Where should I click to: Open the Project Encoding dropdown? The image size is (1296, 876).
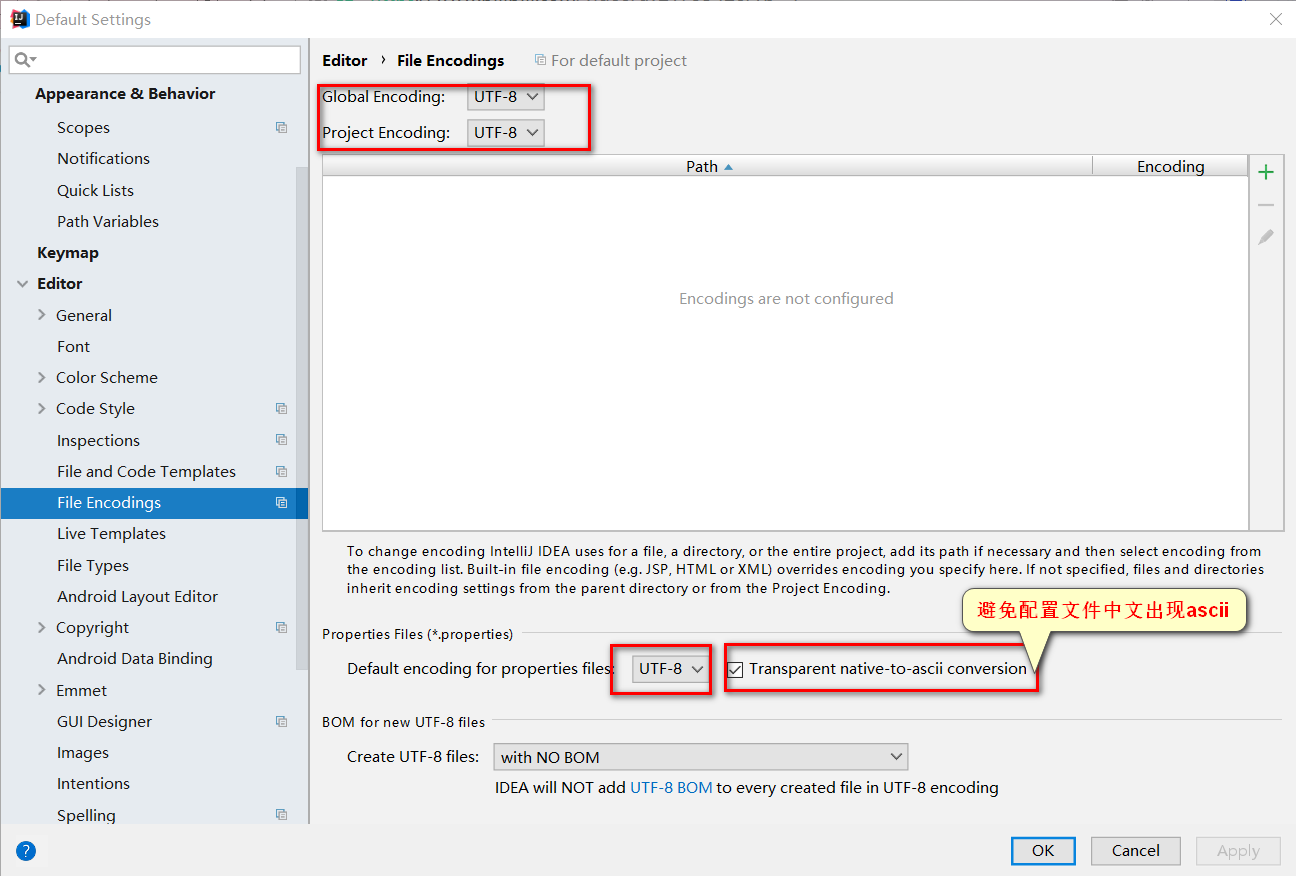[x=505, y=132]
